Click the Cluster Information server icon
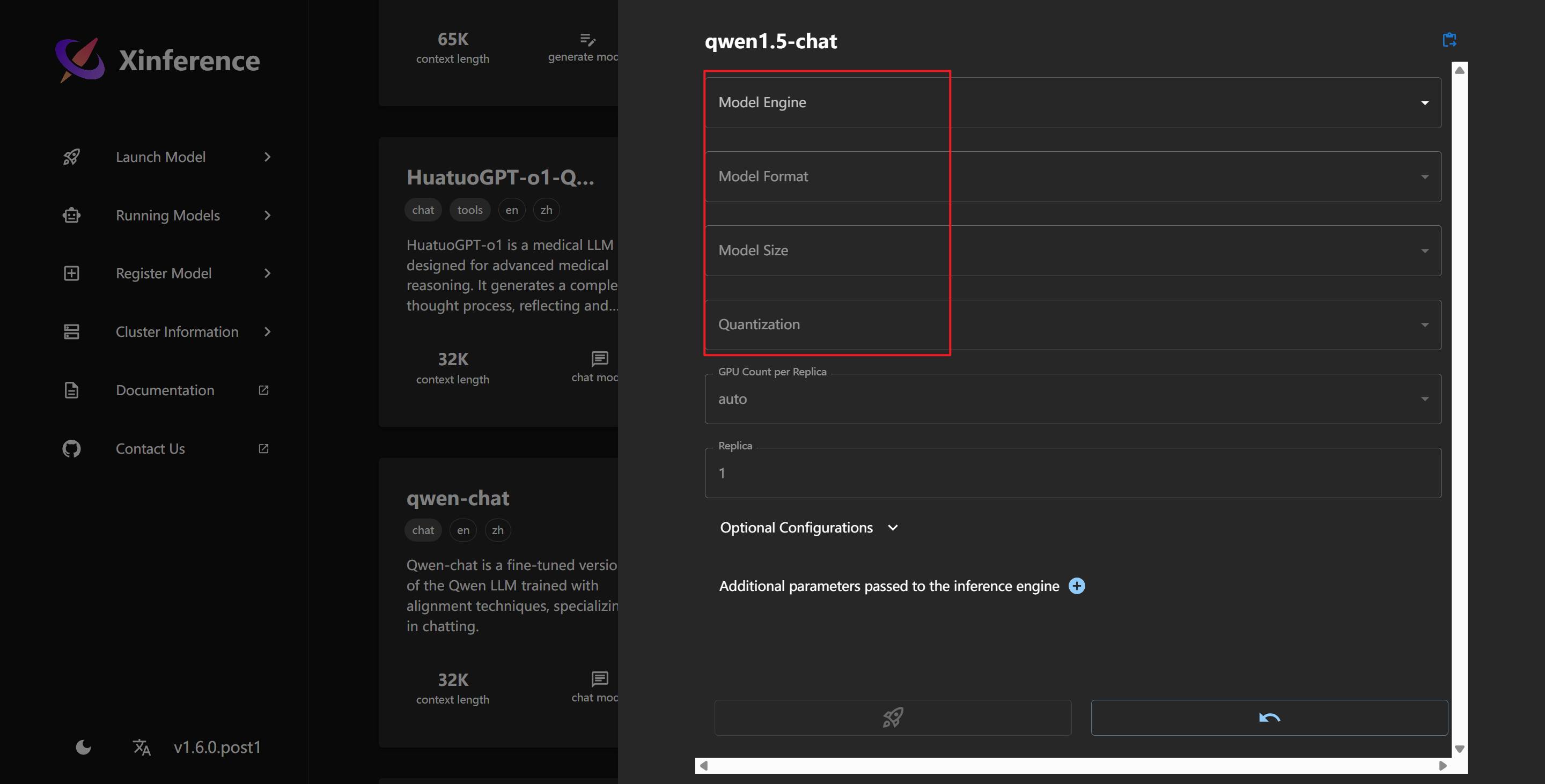This screenshot has width=1545, height=784. tap(71, 331)
